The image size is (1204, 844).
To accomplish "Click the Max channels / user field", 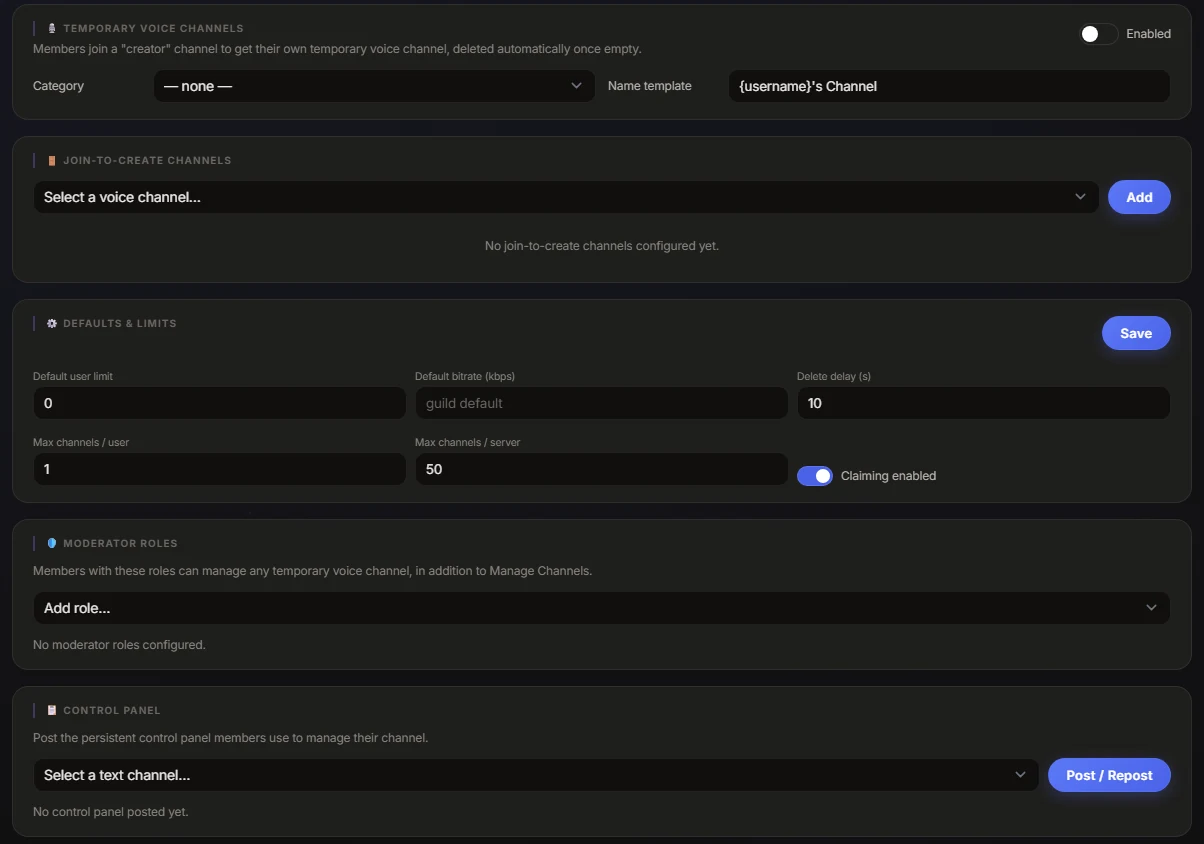I will pos(219,469).
